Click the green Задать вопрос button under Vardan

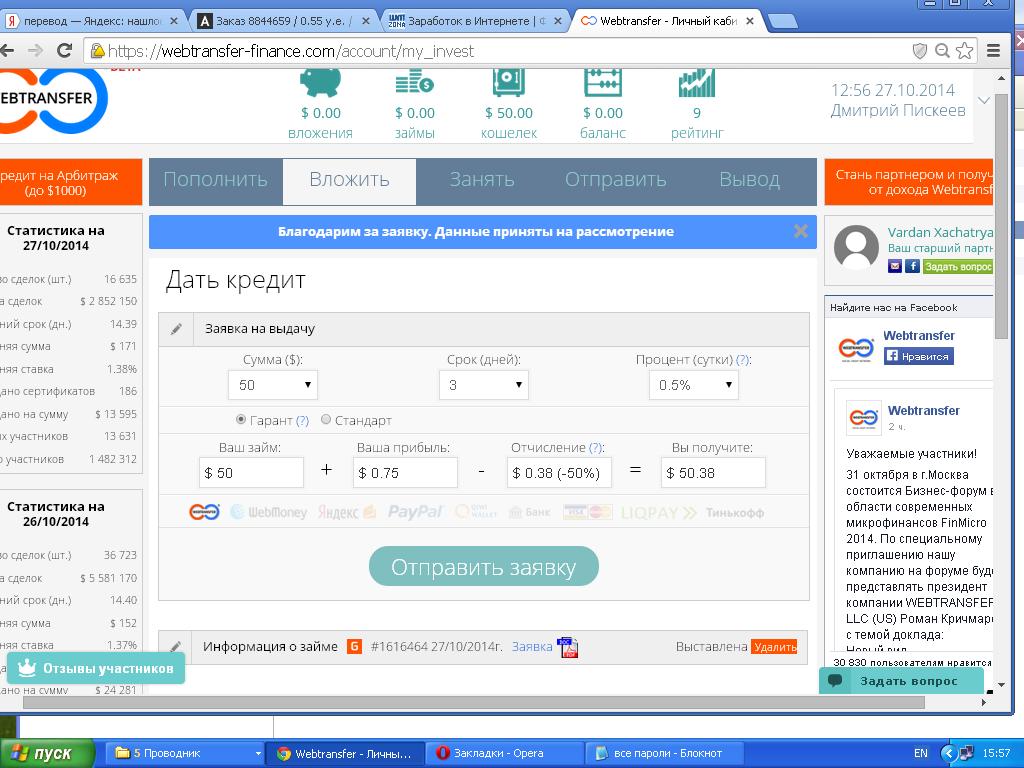click(957, 266)
